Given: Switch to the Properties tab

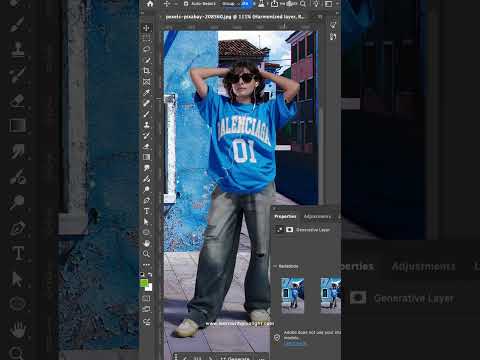Looking at the screenshot, I should click(x=285, y=216).
